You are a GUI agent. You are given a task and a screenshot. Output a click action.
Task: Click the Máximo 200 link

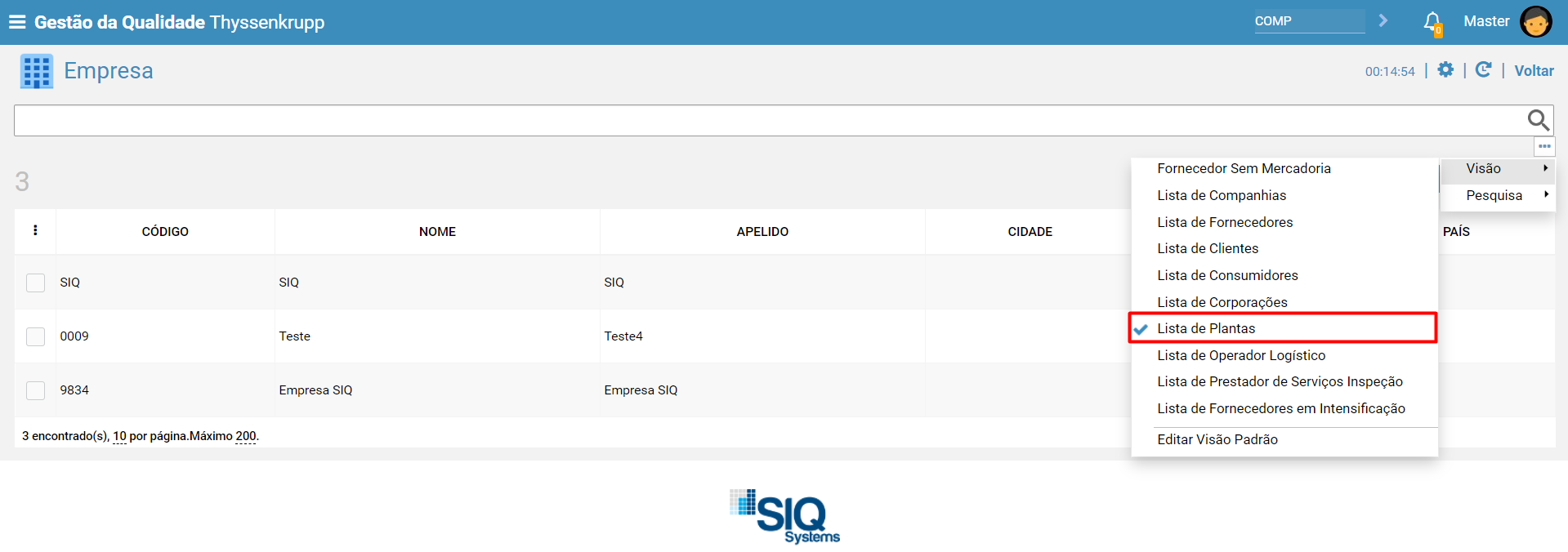246,436
